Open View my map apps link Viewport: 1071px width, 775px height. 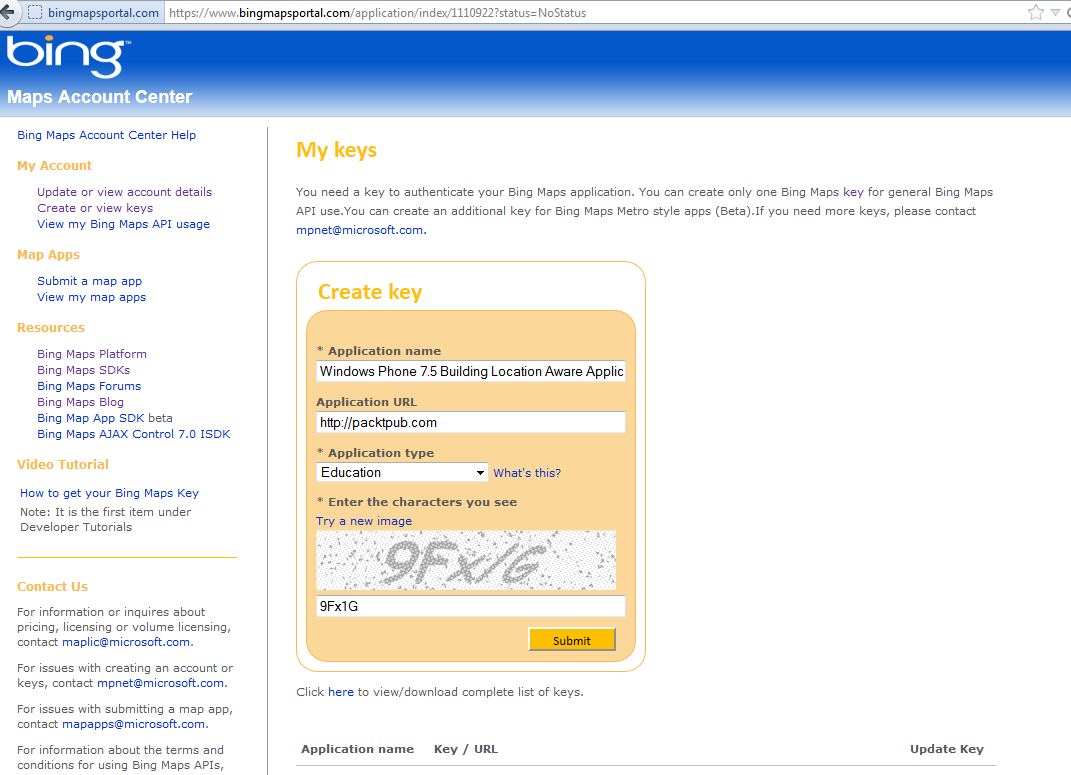92,297
